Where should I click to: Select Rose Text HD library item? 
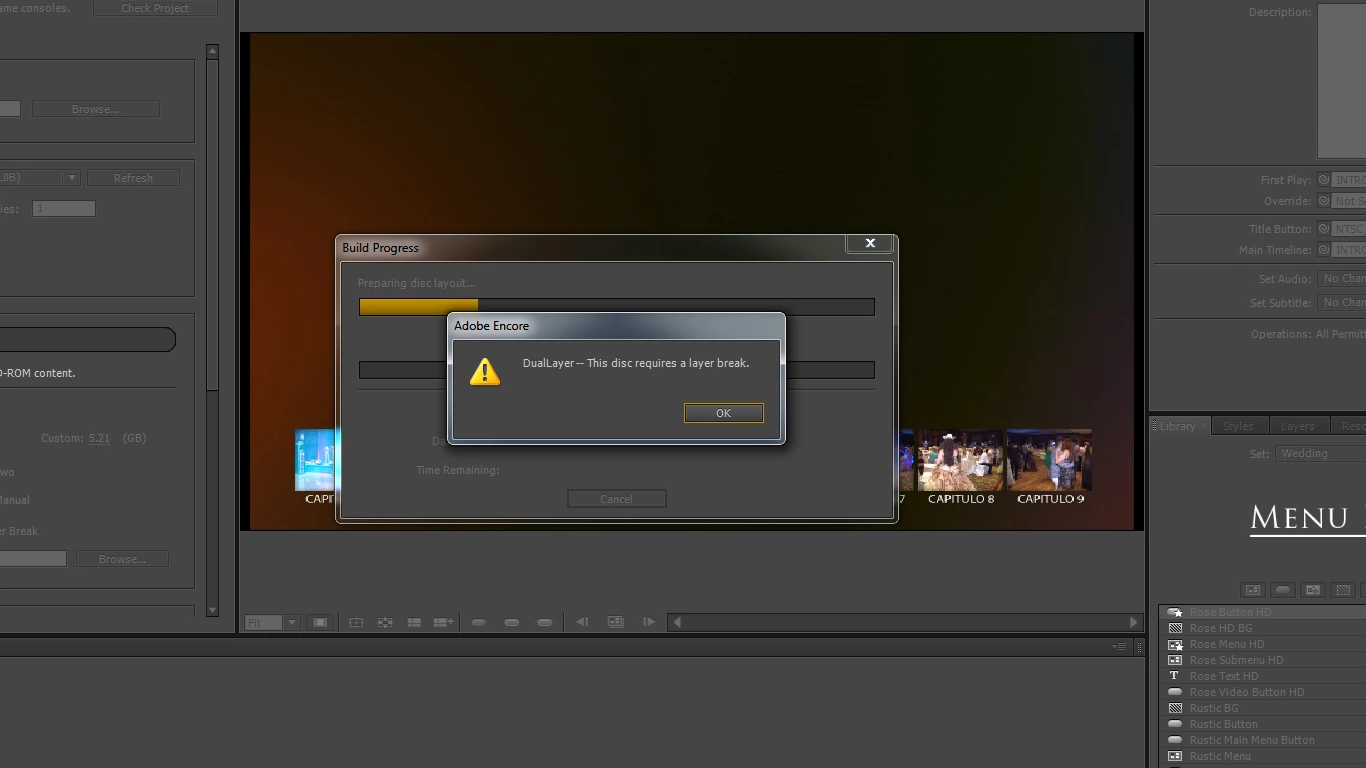[1262, 676]
